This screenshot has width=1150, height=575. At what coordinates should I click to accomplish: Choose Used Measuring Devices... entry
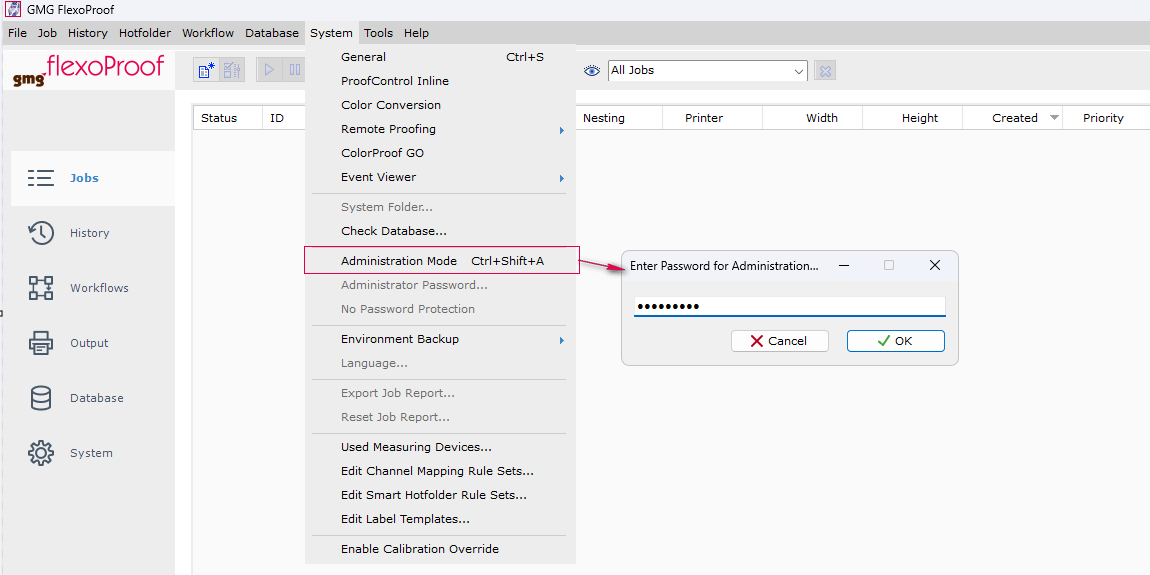(x=441, y=447)
